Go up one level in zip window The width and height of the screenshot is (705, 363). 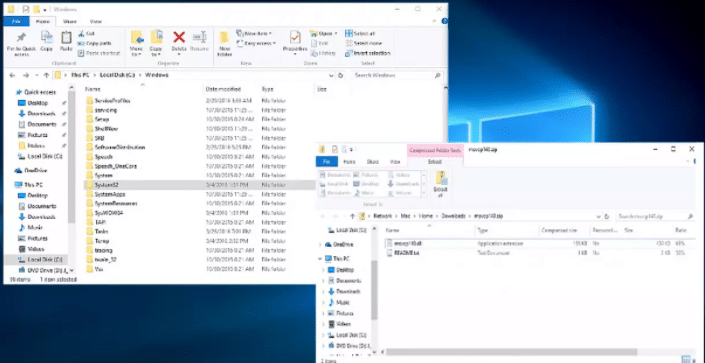click(x=352, y=216)
